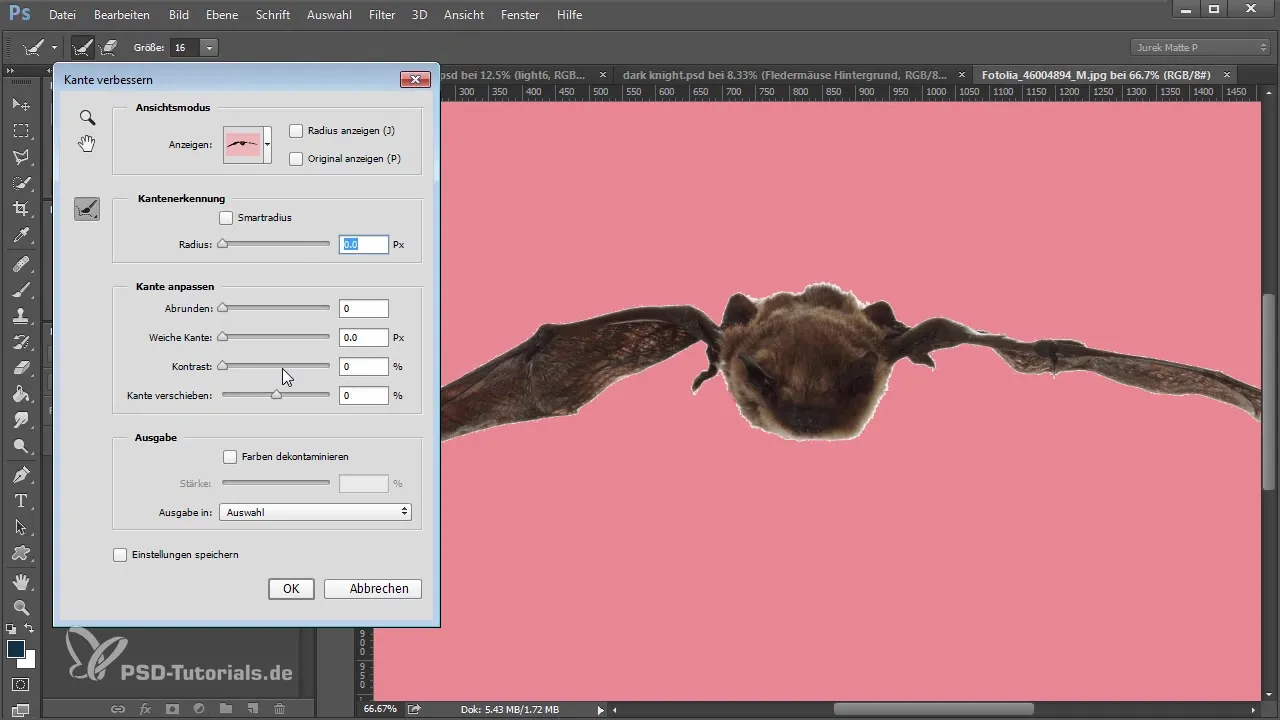The height and width of the screenshot is (720, 1280).
Task: Select the Quick Selection tool
Action: [20, 182]
